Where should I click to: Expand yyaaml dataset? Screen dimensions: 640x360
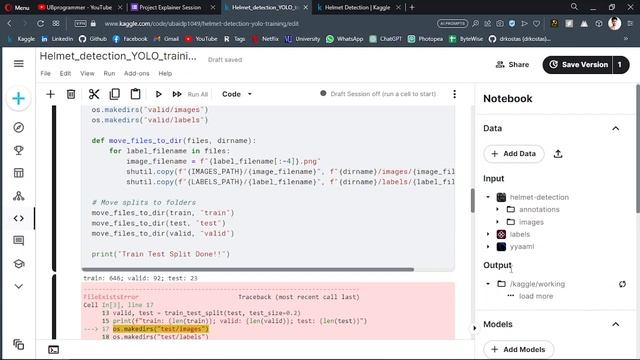[488, 247]
